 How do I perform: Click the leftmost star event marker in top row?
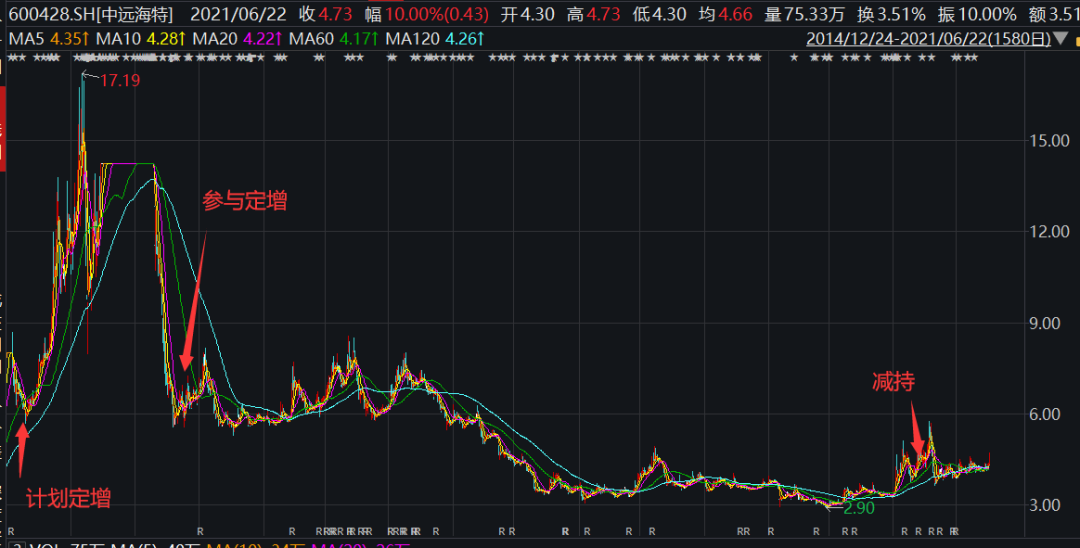tap(11, 58)
